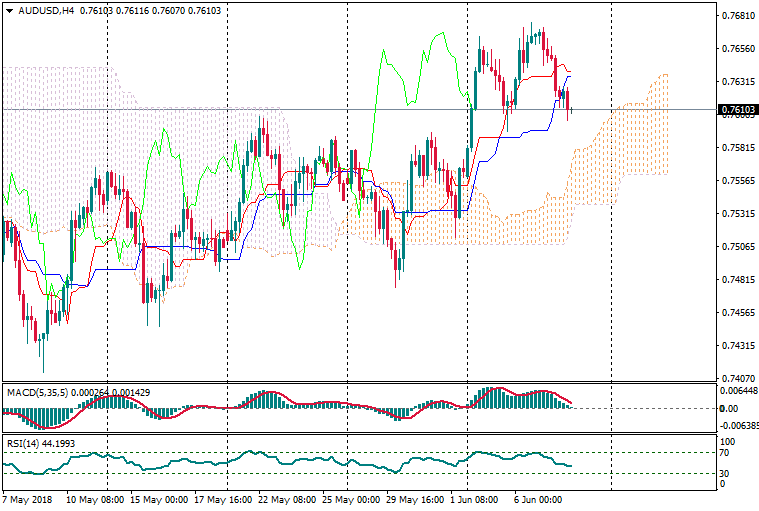
Task: Click the 25 May 00:00 time label
Action: [351, 498]
